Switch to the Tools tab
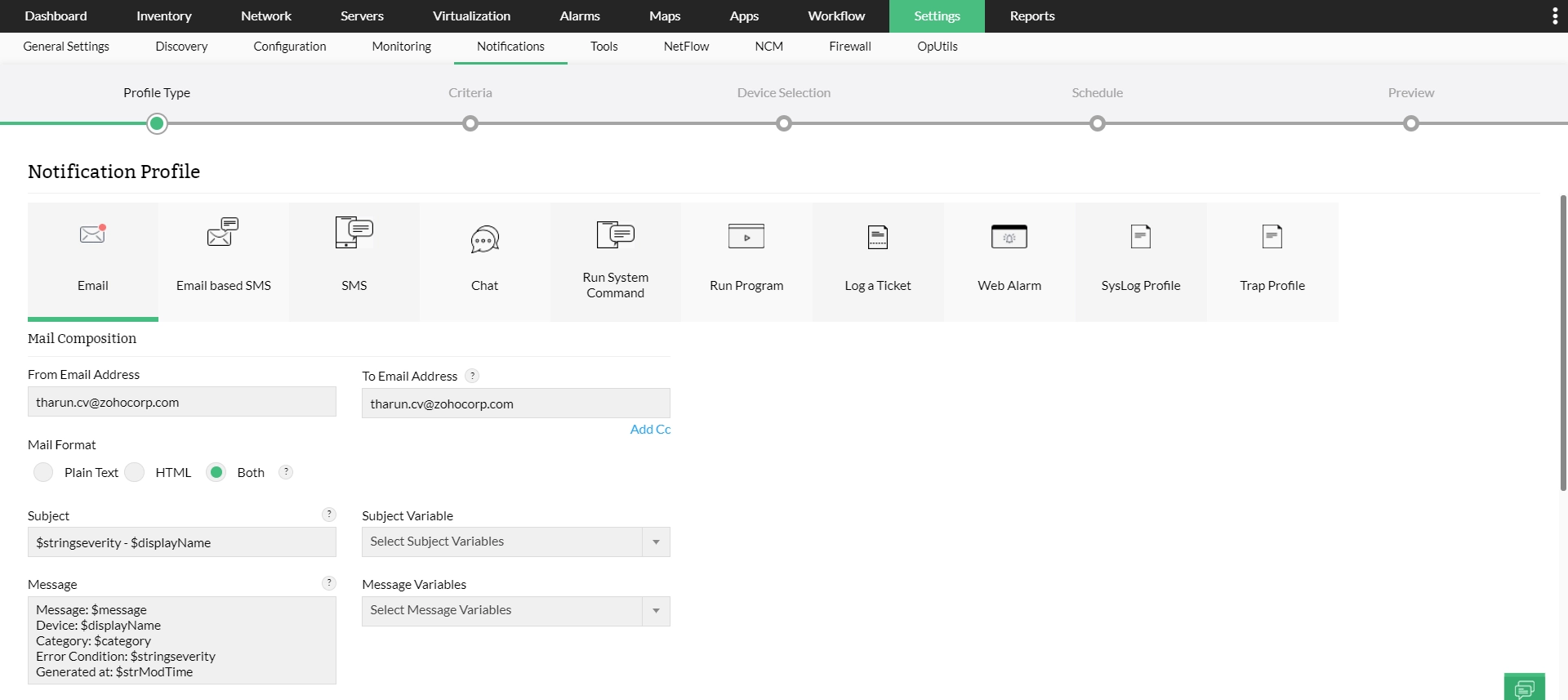The height and width of the screenshot is (700, 1568). (604, 47)
